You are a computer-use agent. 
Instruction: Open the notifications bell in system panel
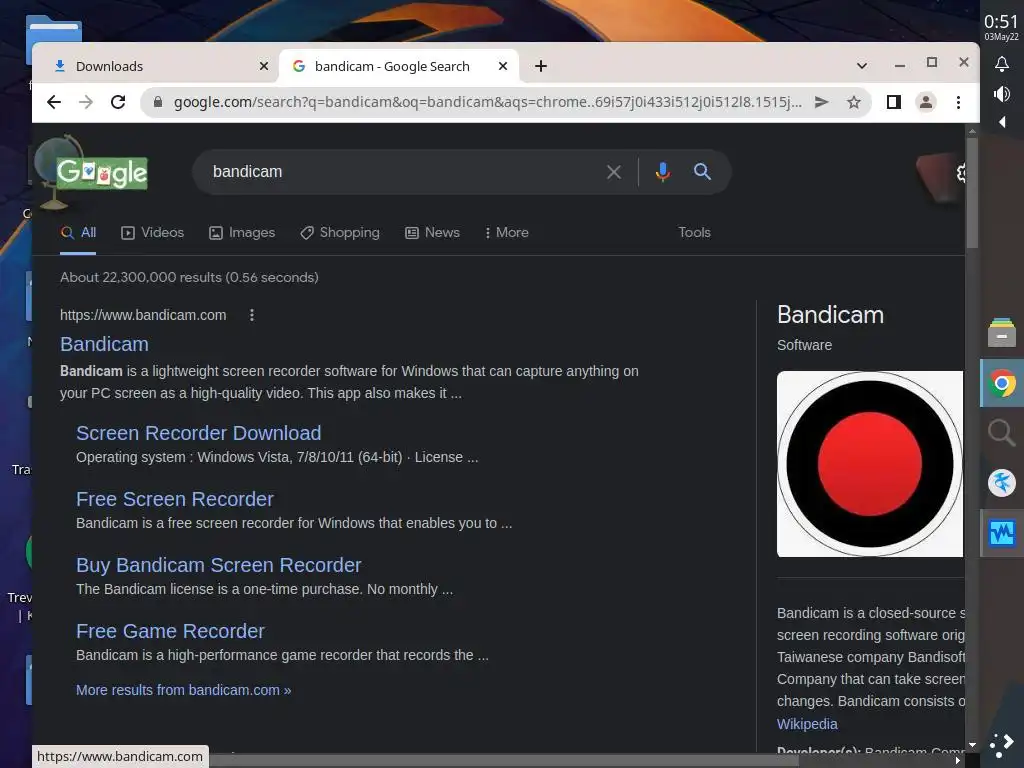coord(1002,64)
